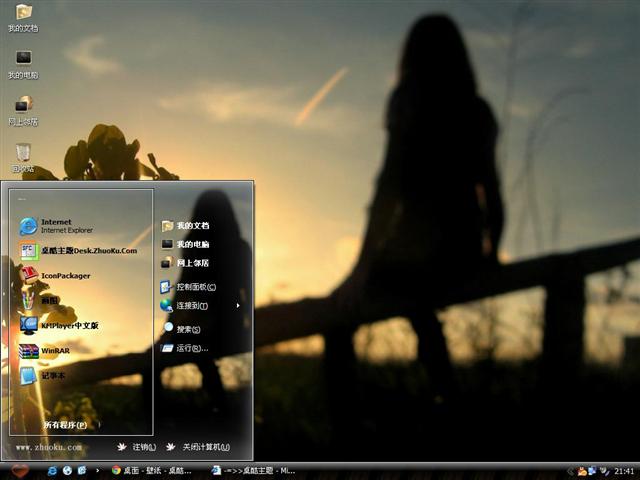Expand hidden system tray icons arrow
The image size is (640, 480).
click(571, 471)
